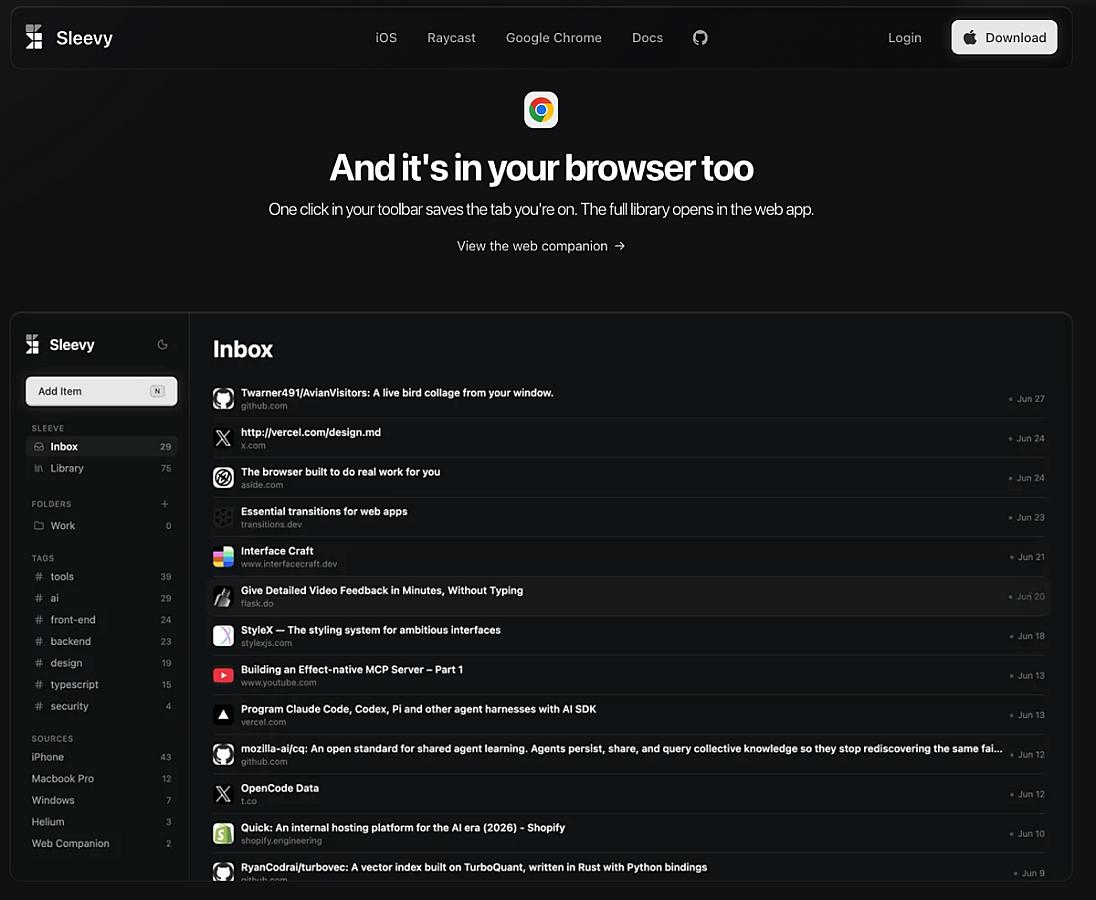Select Helium source

point(101,822)
